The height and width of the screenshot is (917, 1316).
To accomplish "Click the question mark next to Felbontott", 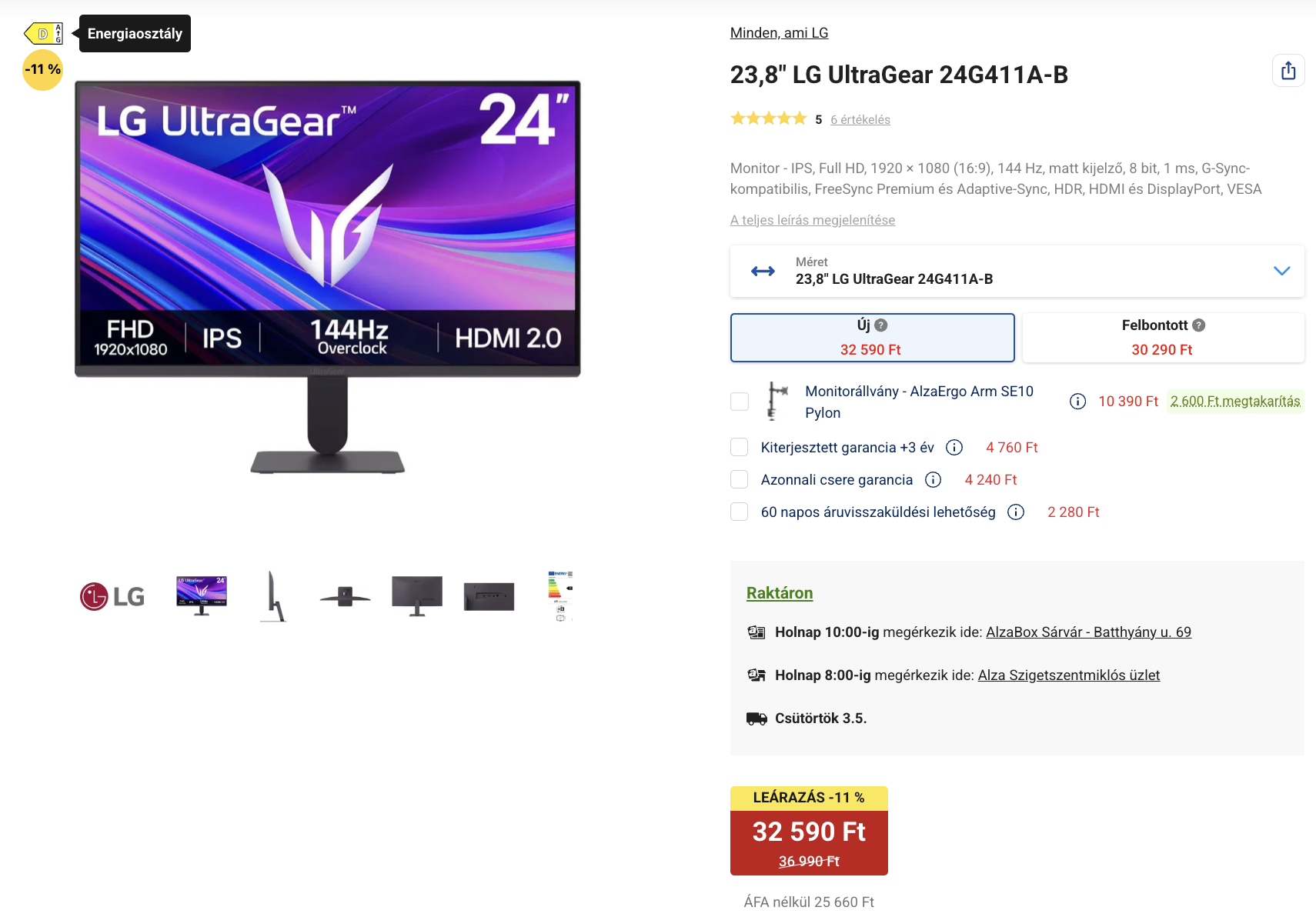I will [1198, 325].
